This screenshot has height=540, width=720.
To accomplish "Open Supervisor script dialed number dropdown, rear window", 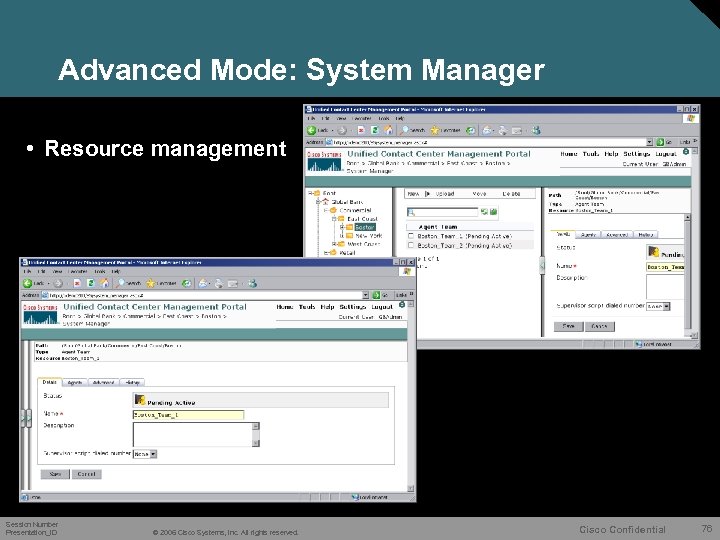I will 667,306.
